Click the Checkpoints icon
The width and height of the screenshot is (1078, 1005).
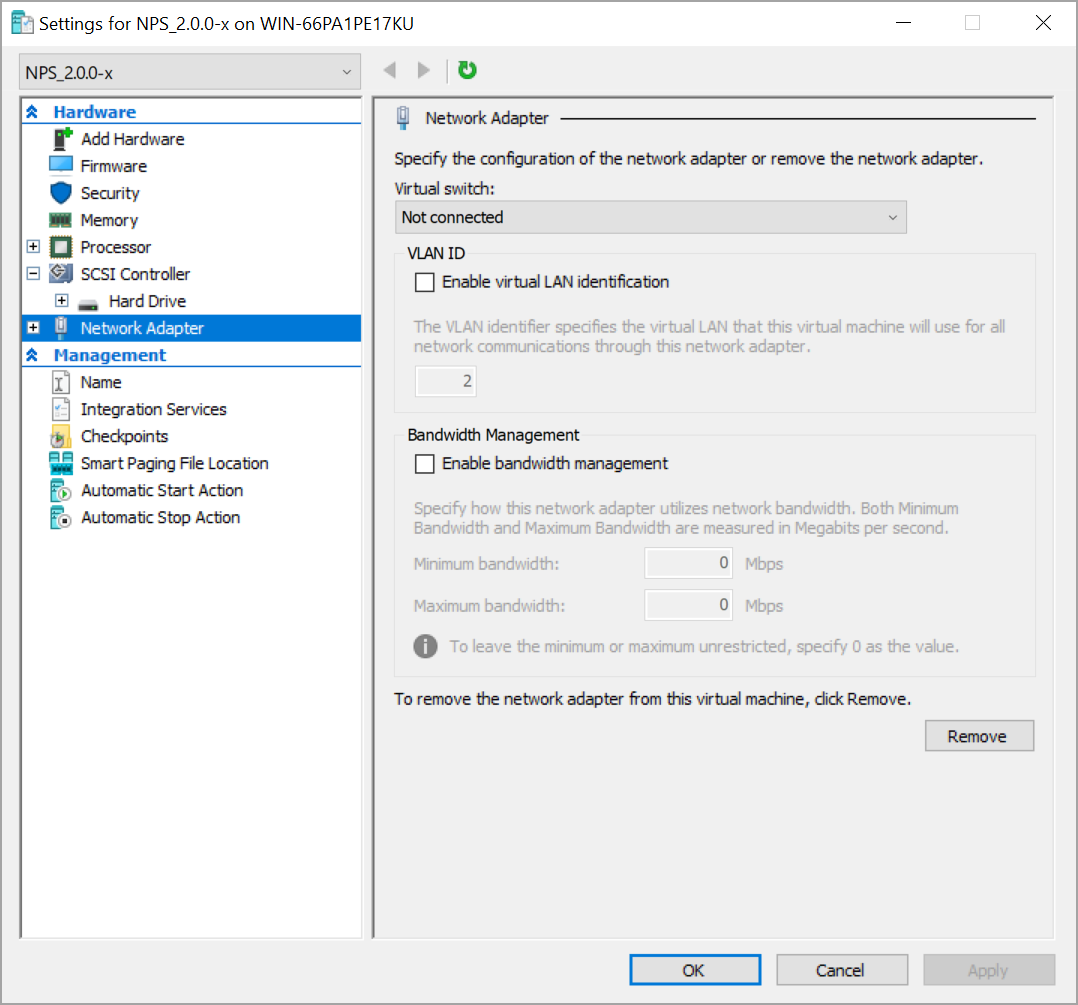[61, 436]
